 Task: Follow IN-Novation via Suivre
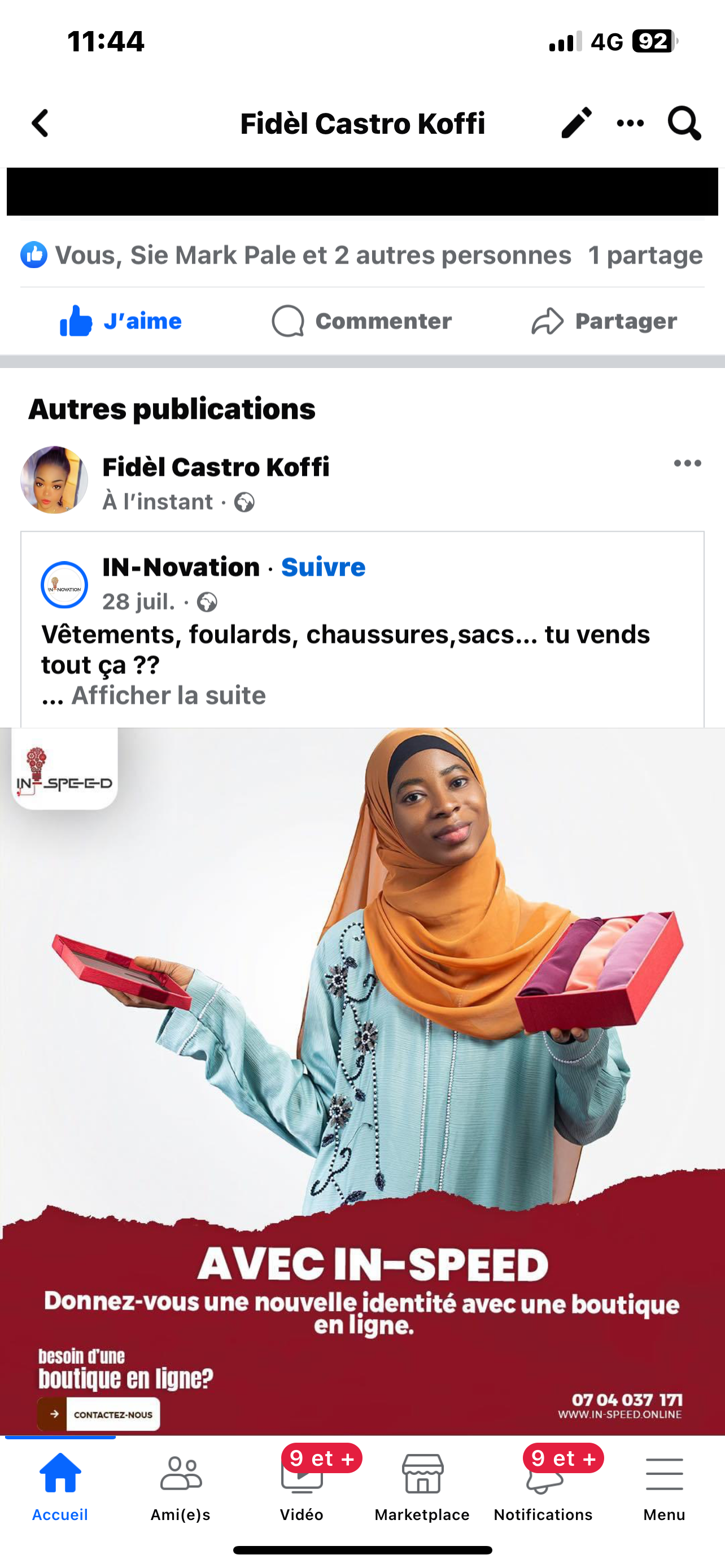pyautogui.click(x=323, y=567)
